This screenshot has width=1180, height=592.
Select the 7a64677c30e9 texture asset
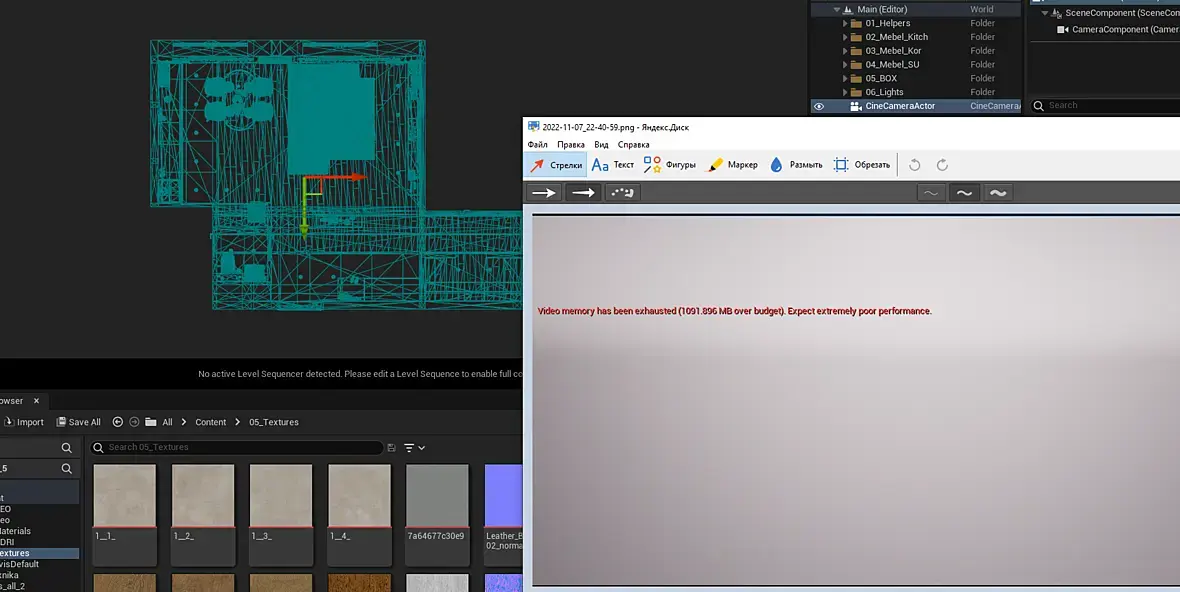coord(437,514)
